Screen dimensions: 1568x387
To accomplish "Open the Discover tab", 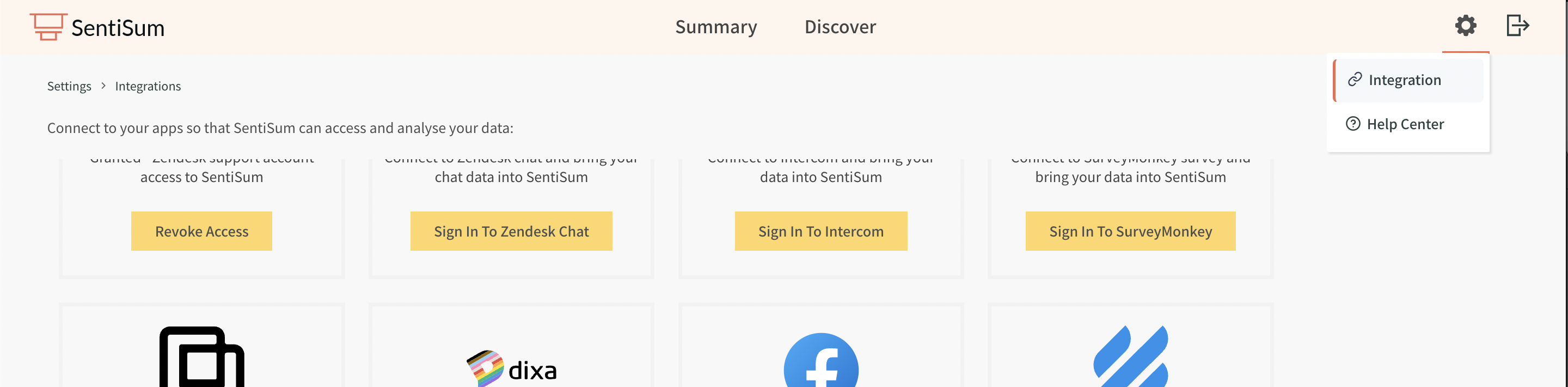I will (840, 27).
